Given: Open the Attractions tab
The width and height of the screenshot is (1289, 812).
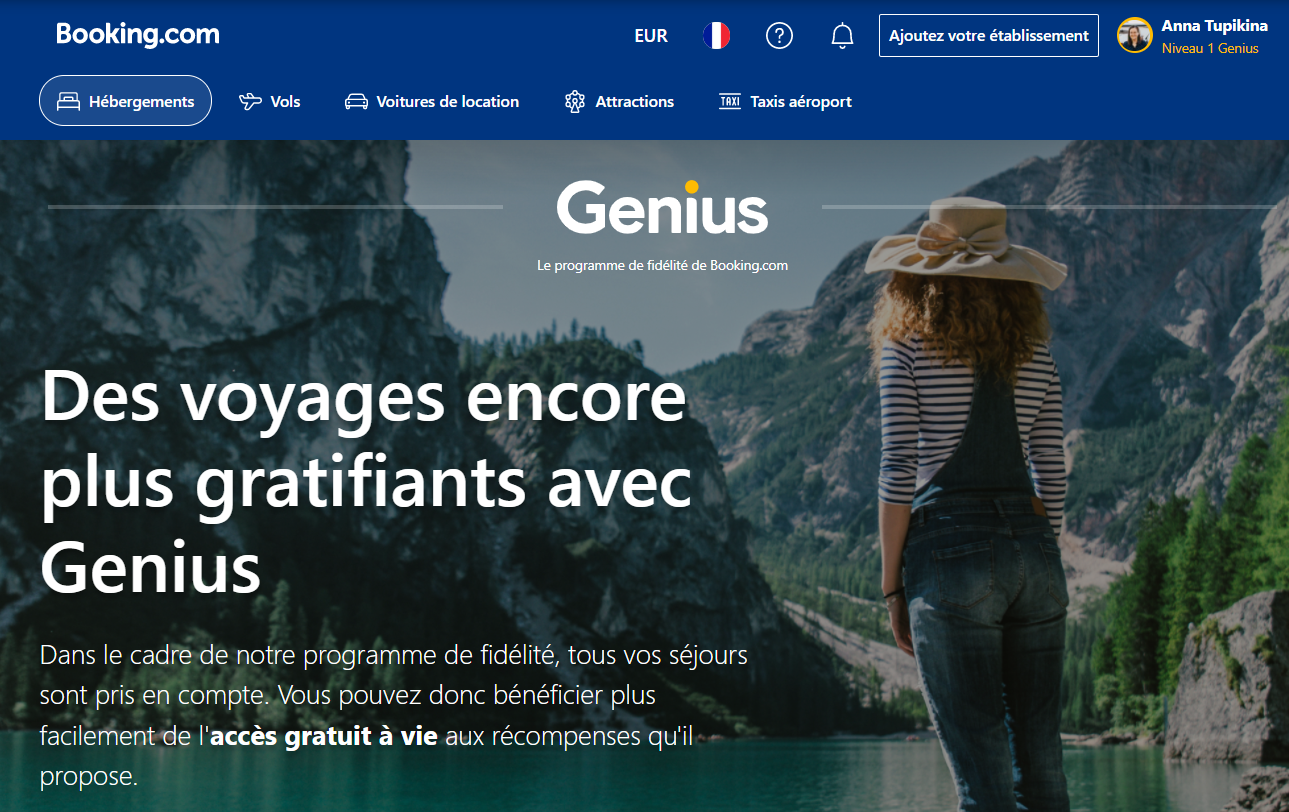Looking at the screenshot, I should 619,101.
